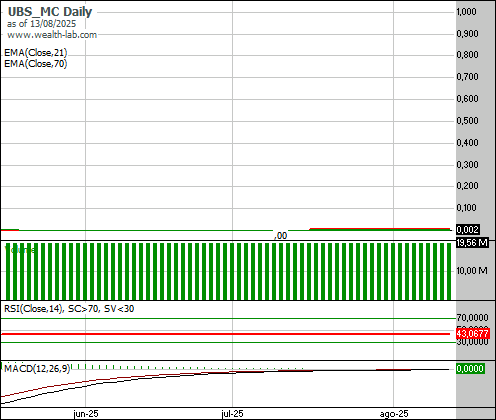
Task: Select the EMA(Close,70) indicator label
Action: [x=36, y=63]
